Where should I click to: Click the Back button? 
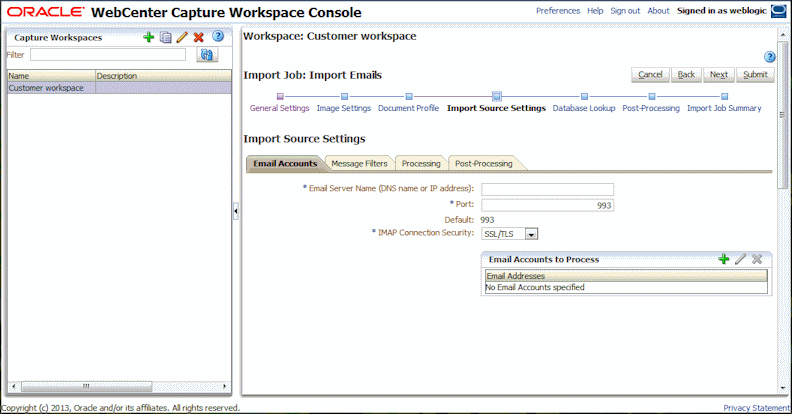point(686,75)
